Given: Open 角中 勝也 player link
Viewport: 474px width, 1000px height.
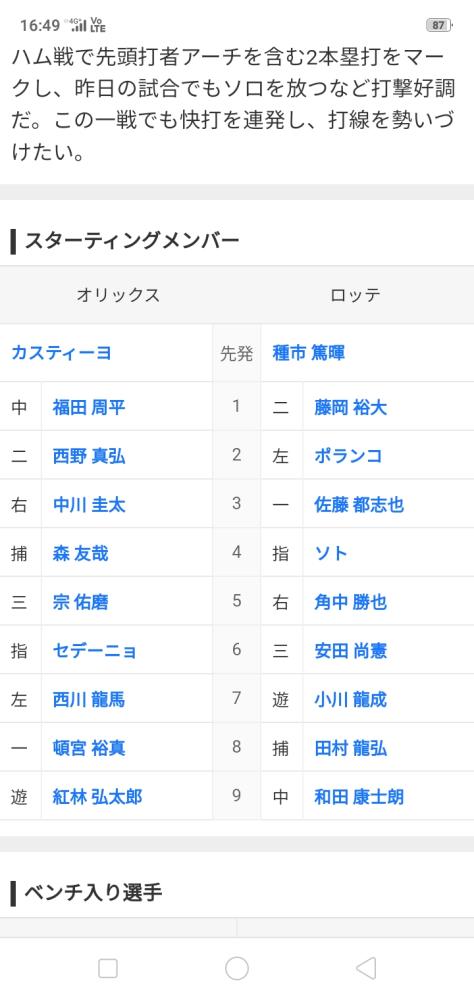Looking at the screenshot, I should click(350, 602).
